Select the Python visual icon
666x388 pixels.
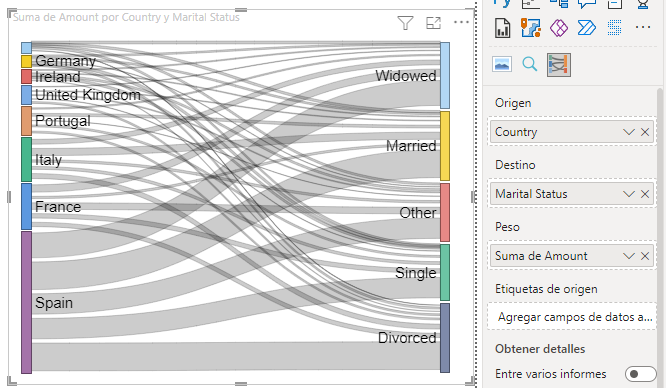503,3
